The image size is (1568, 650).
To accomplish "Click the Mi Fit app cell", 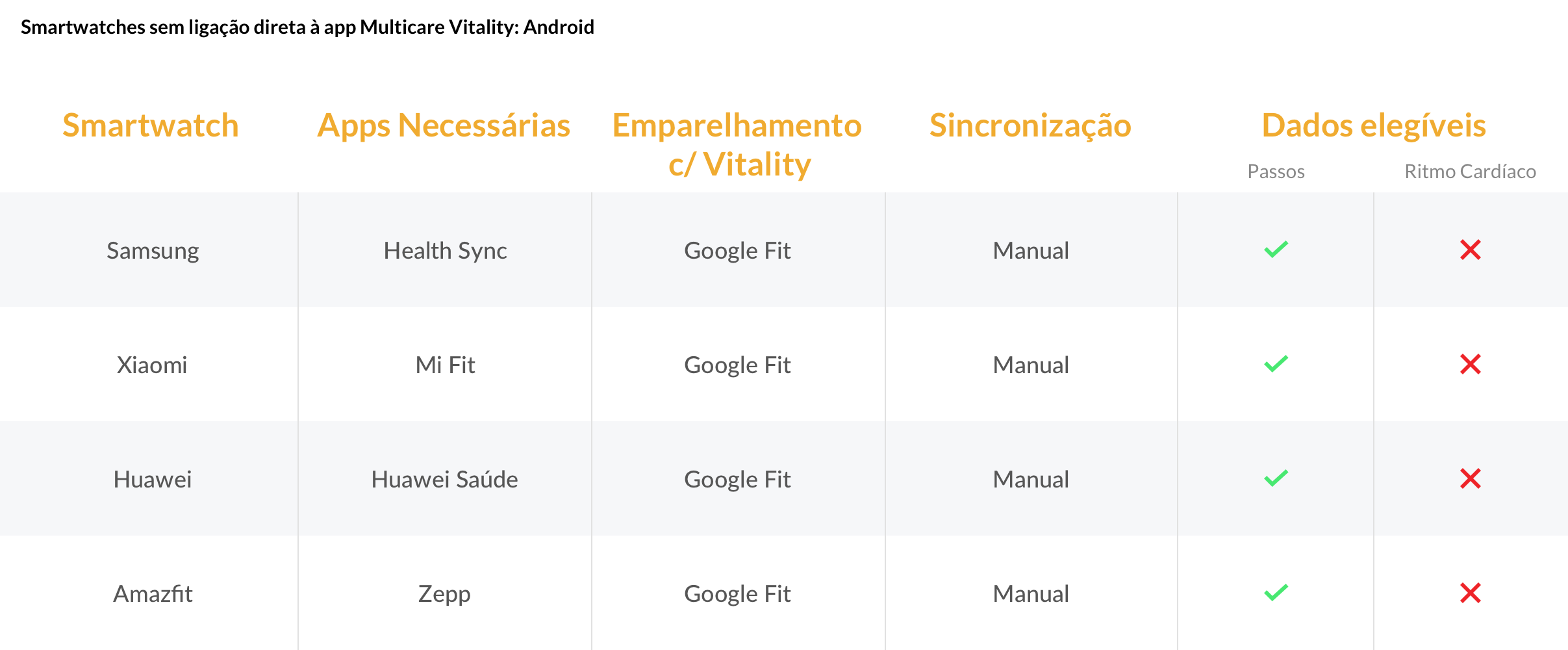I will pos(445,365).
